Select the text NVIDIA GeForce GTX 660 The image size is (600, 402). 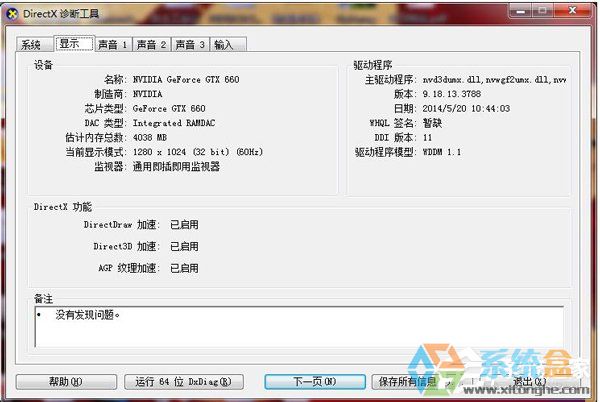pyautogui.click(x=186, y=80)
